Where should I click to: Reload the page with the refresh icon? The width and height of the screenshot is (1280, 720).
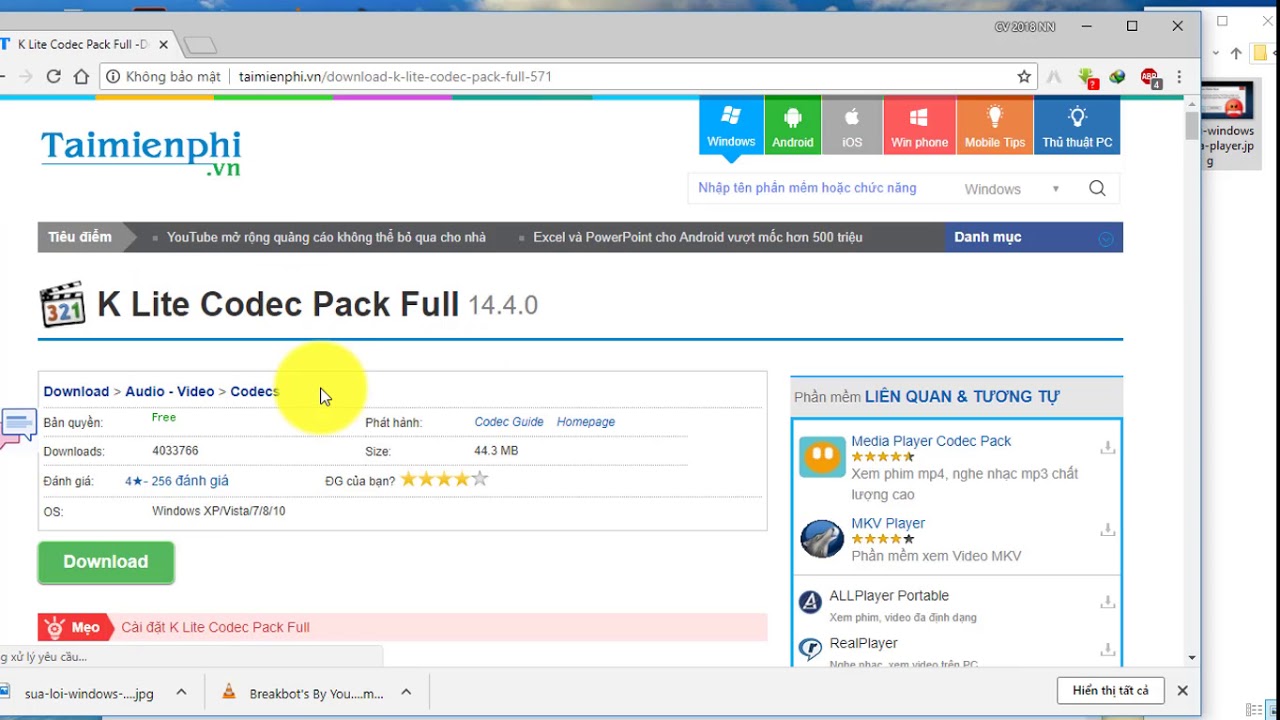tap(54, 77)
